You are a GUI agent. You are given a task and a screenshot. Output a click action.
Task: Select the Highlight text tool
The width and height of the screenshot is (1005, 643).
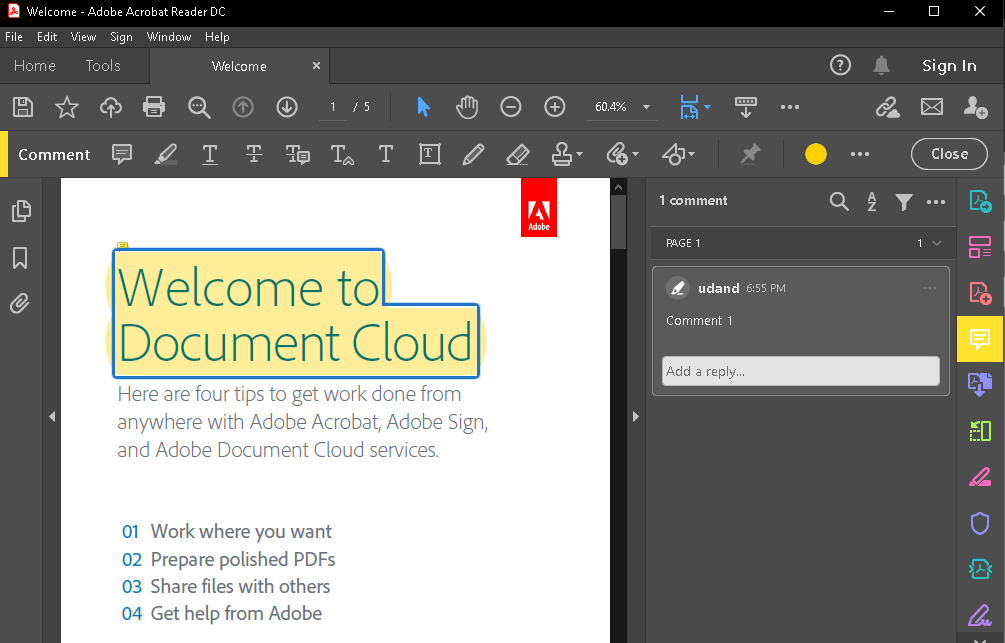point(166,155)
